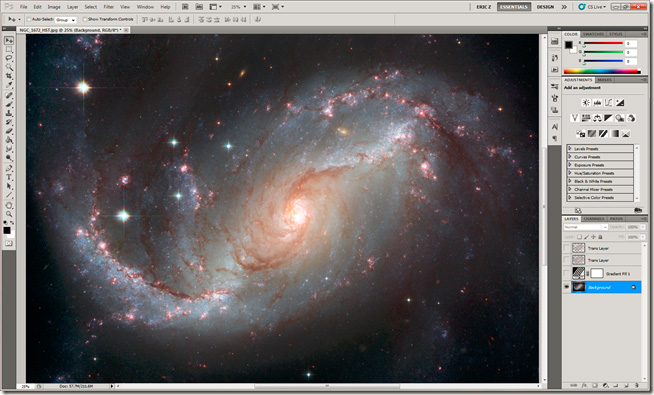654x395 pixels.
Task: Switch to the ERIC Z workspace
Action: 484,7
